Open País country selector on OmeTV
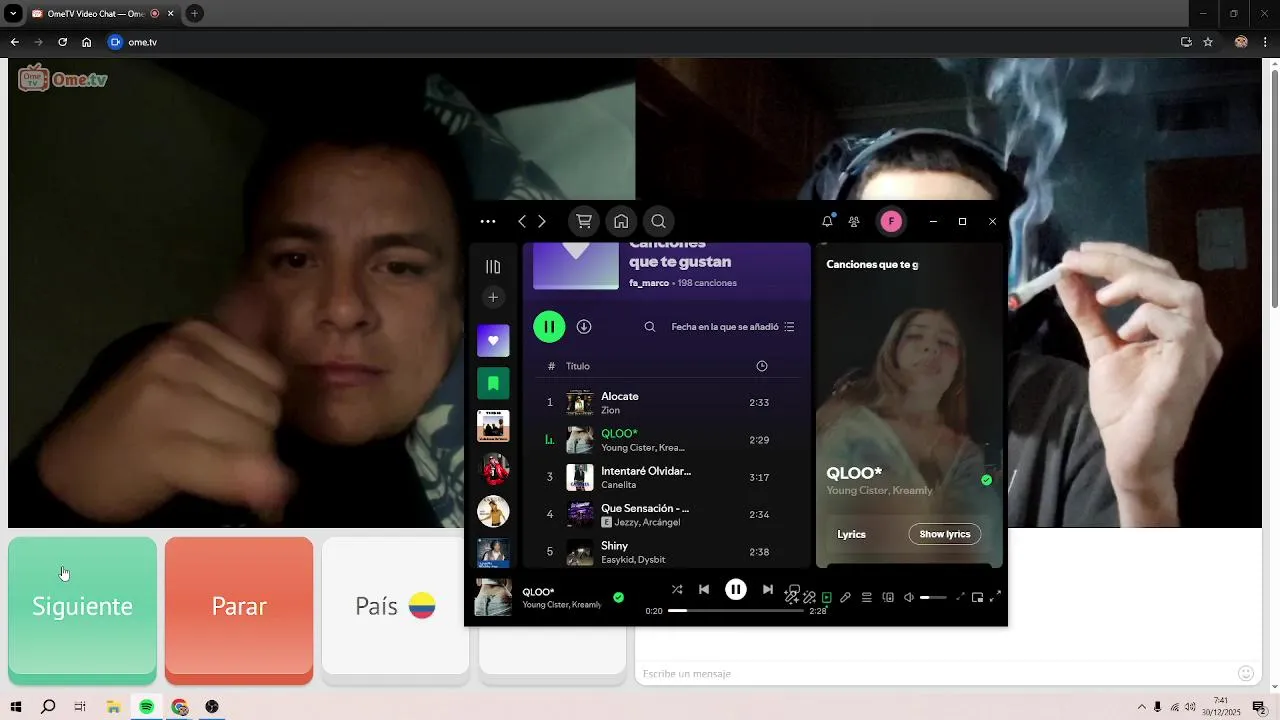The height and width of the screenshot is (720, 1280). point(395,609)
